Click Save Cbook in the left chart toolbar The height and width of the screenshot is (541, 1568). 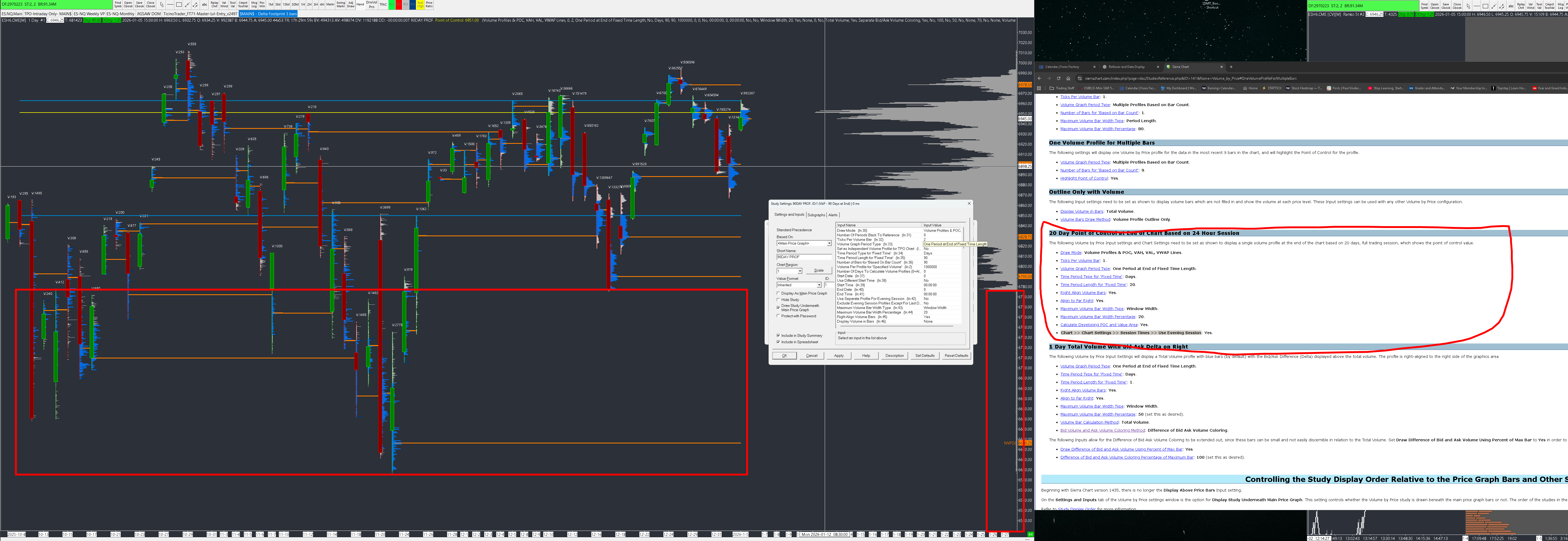pos(139,4)
